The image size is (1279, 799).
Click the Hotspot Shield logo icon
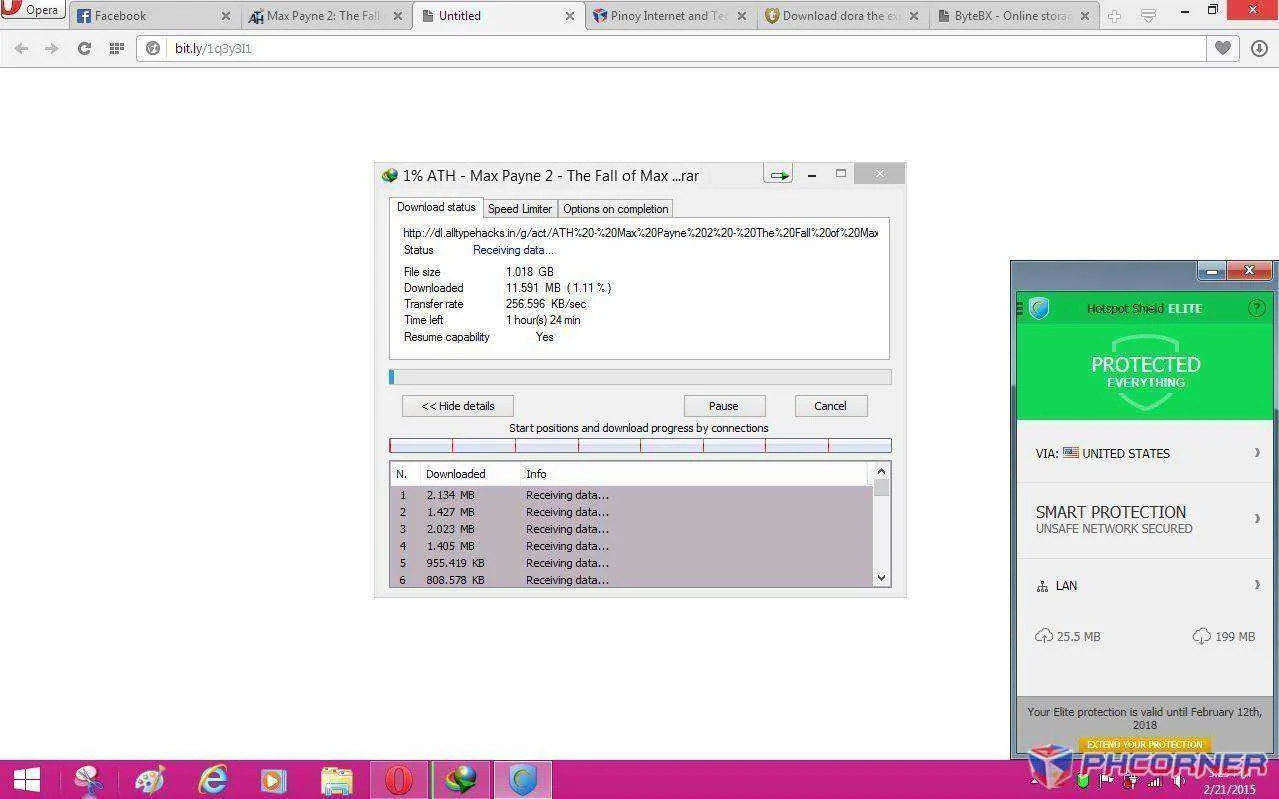click(1039, 308)
